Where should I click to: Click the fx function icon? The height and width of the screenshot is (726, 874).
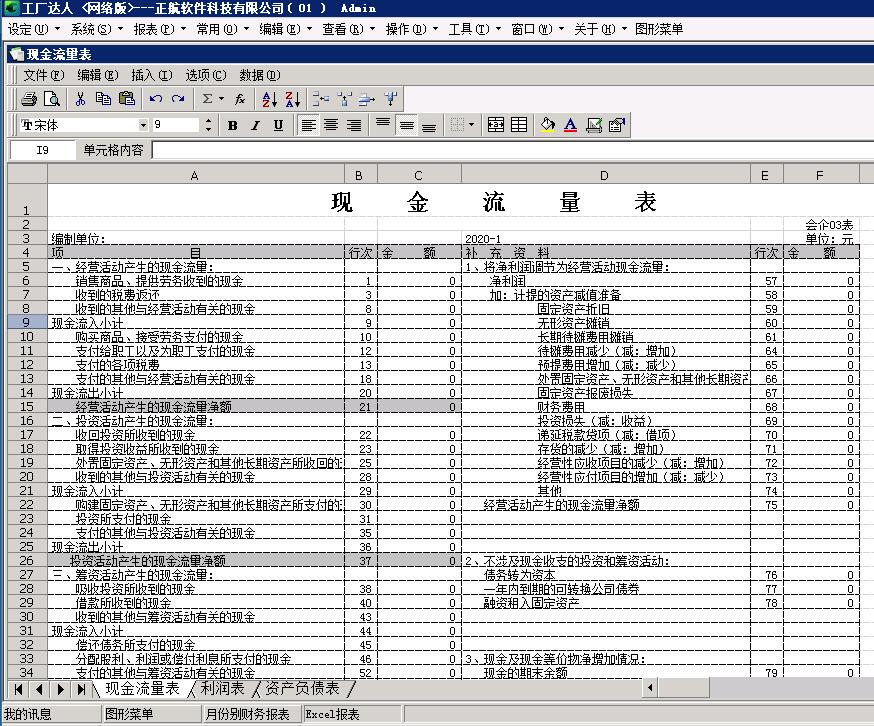[x=240, y=99]
